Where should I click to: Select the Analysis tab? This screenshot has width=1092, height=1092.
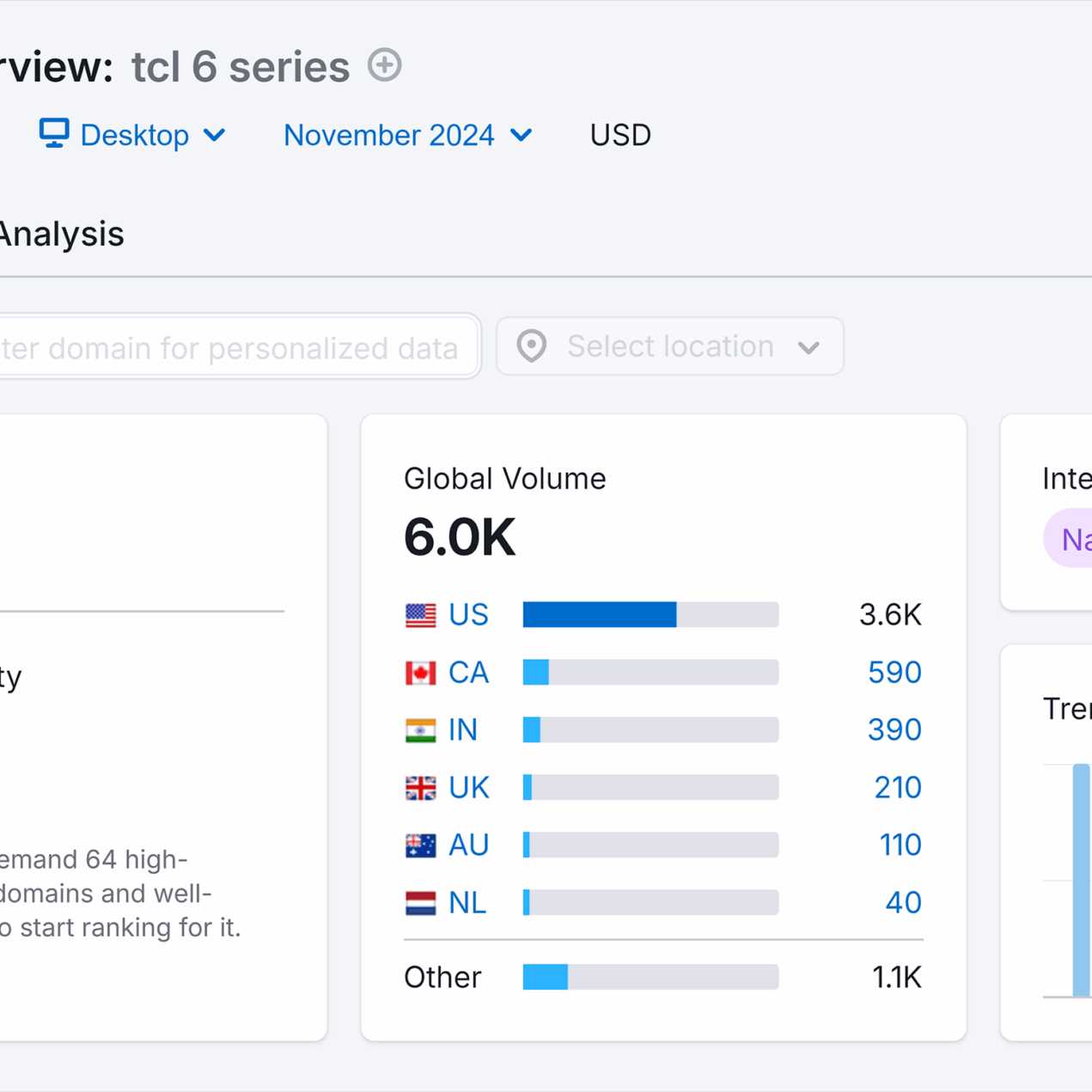[62, 235]
